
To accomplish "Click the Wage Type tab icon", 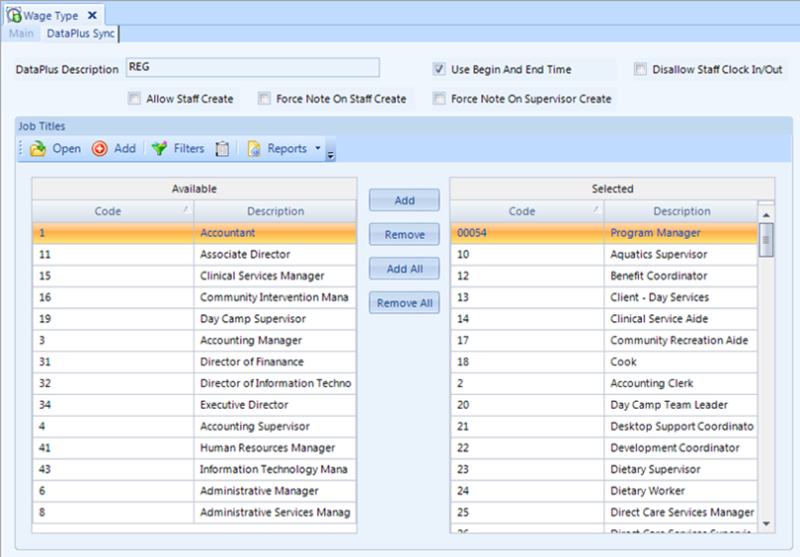I will tap(15, 15).
